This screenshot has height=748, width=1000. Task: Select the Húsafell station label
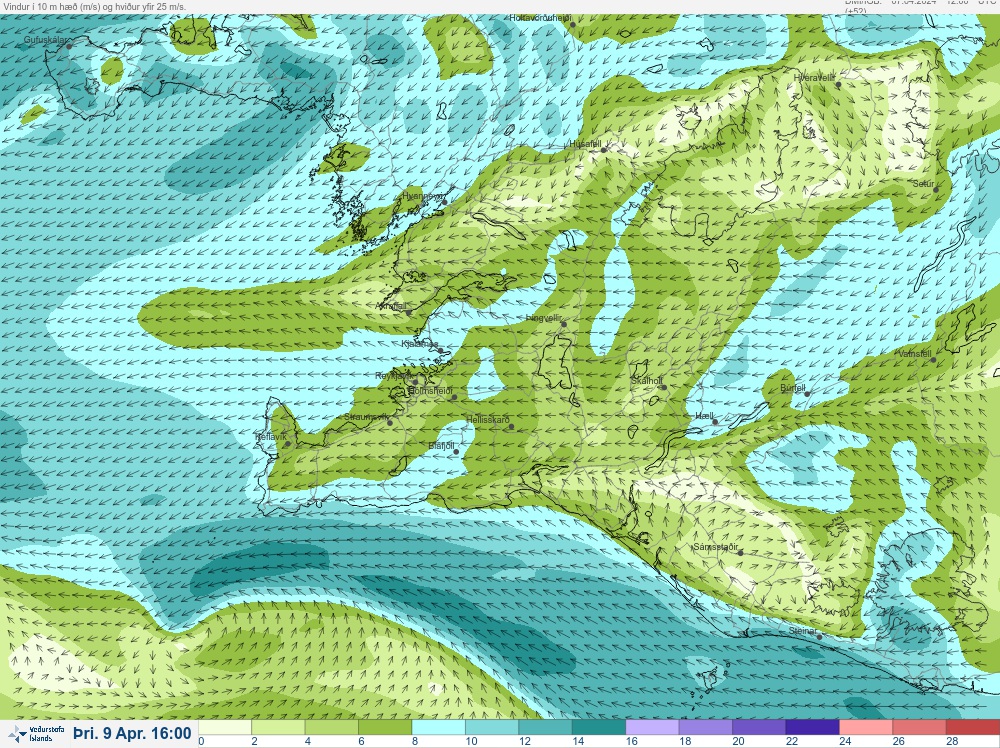[x=585, y=144]
